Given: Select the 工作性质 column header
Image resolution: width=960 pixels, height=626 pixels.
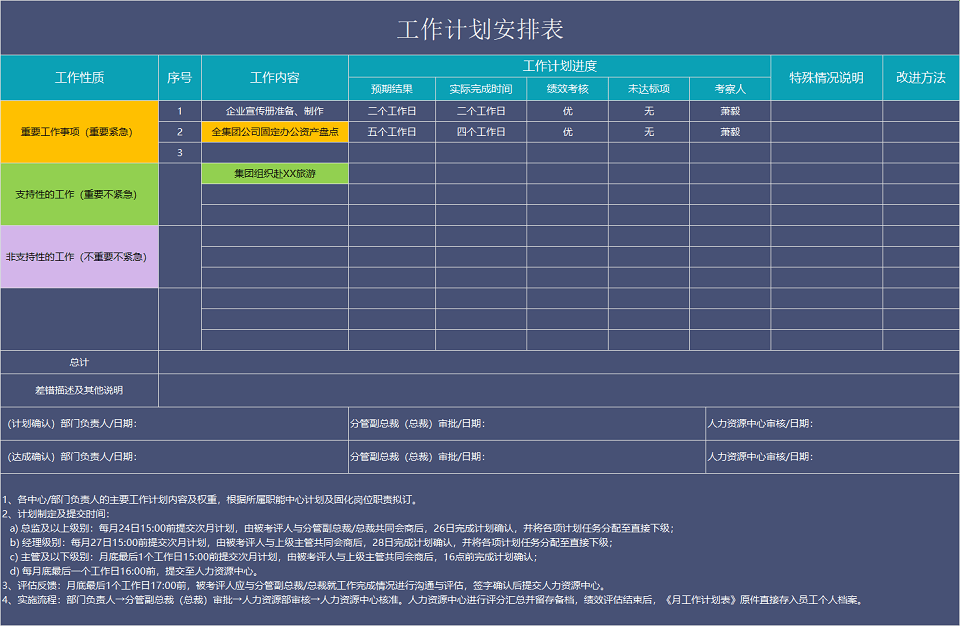Looking at the screenshot, I should coord(79,78).
